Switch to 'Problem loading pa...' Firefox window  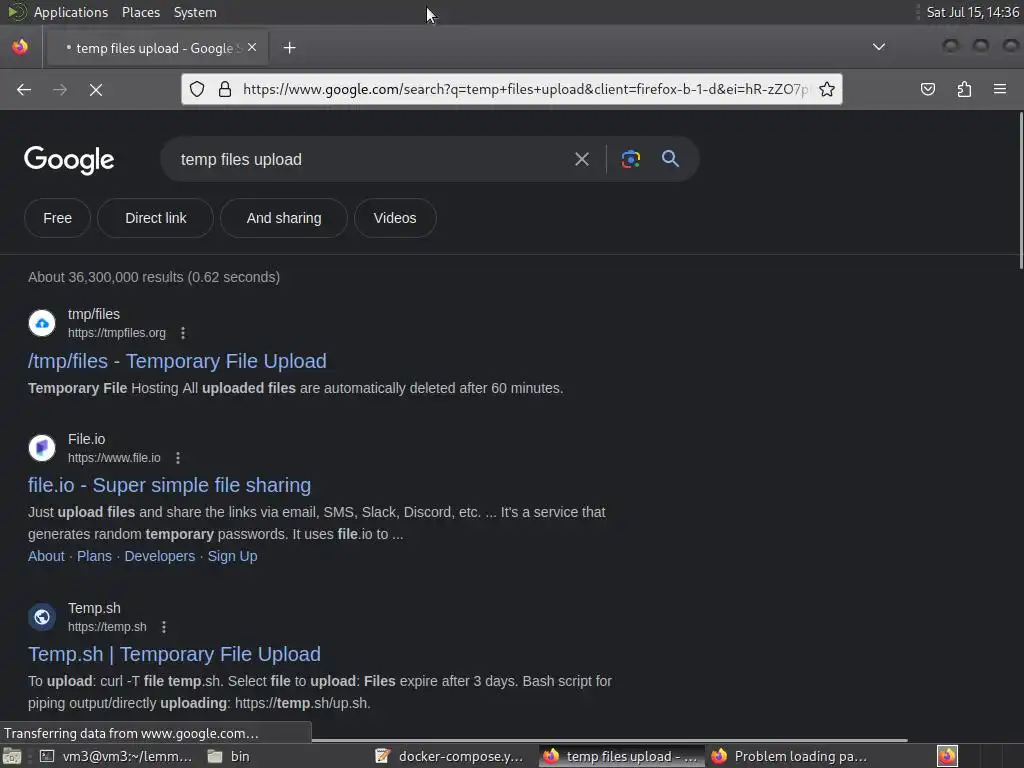click(789, 756)
